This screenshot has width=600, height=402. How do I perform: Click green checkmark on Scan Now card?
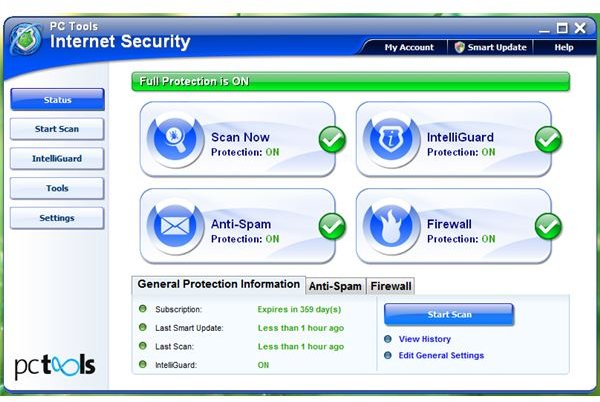tap(332, 140)
